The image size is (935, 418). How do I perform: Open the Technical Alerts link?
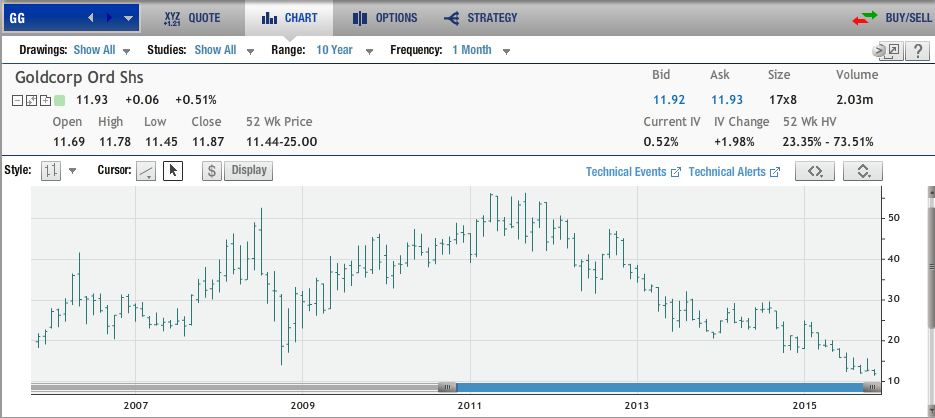[x=734, y=172]
